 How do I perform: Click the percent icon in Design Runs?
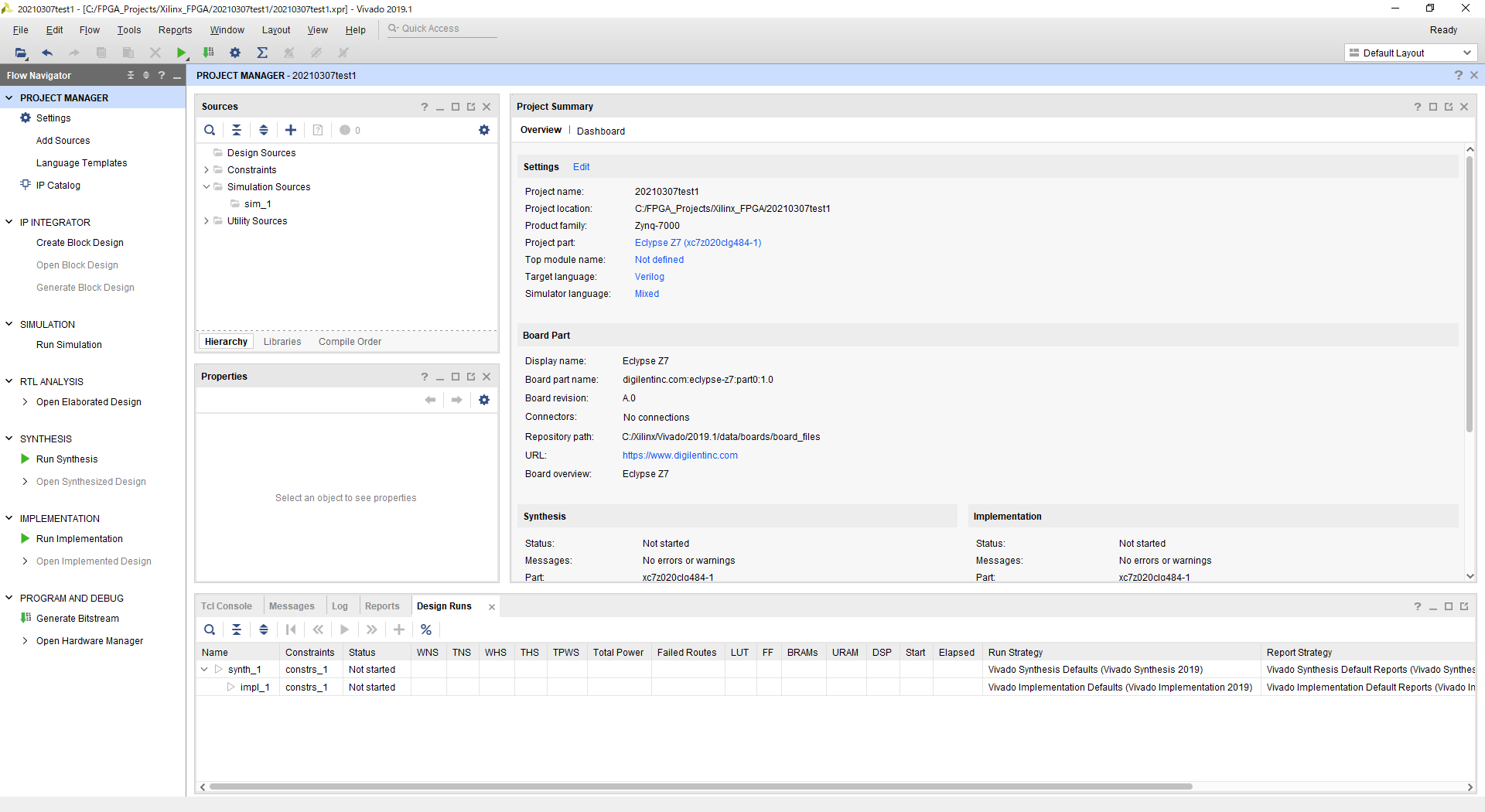[x=426, y=629]
